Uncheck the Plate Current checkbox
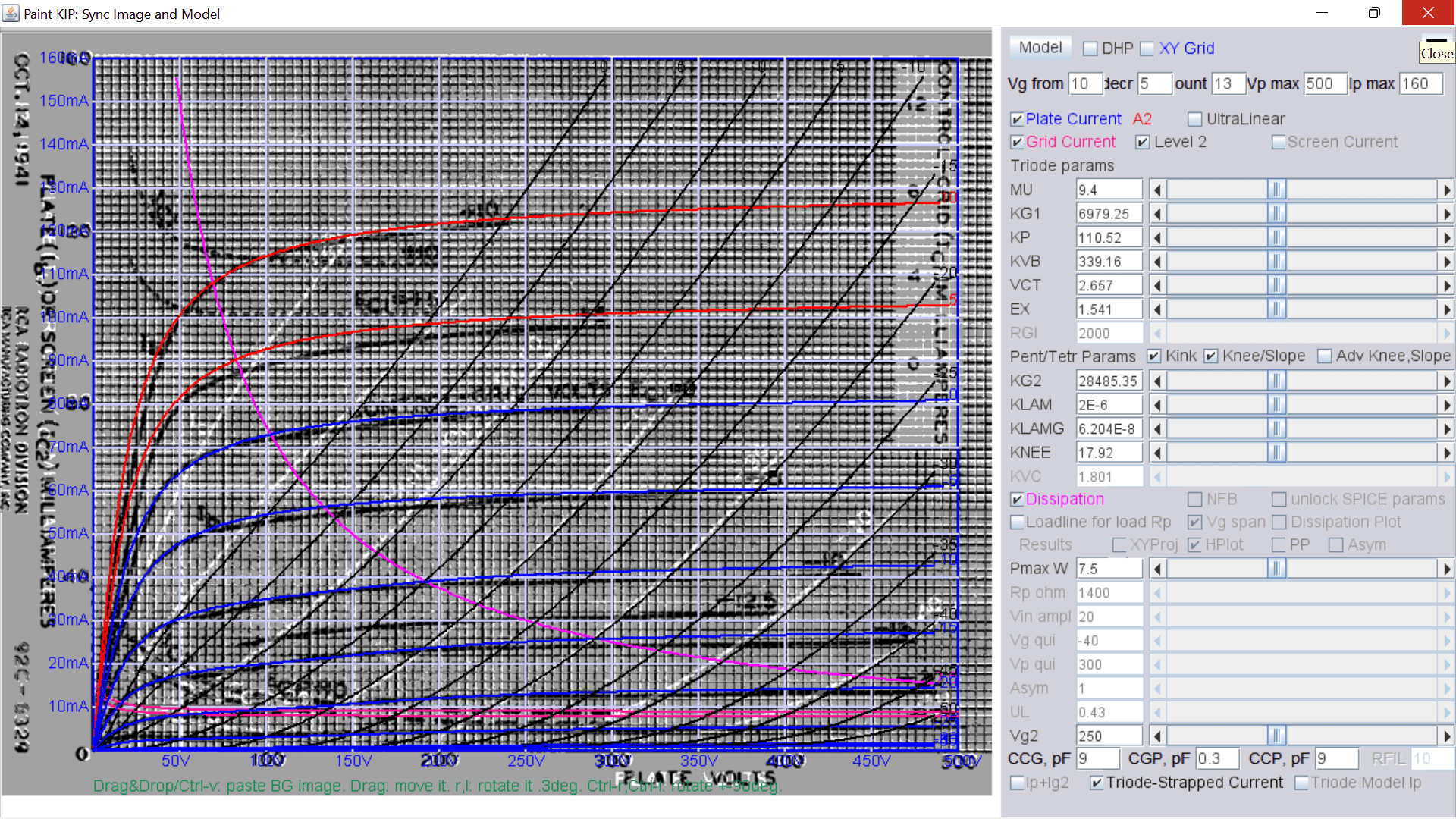This screenshot has height=819, width=1456. pos(1017,119)
